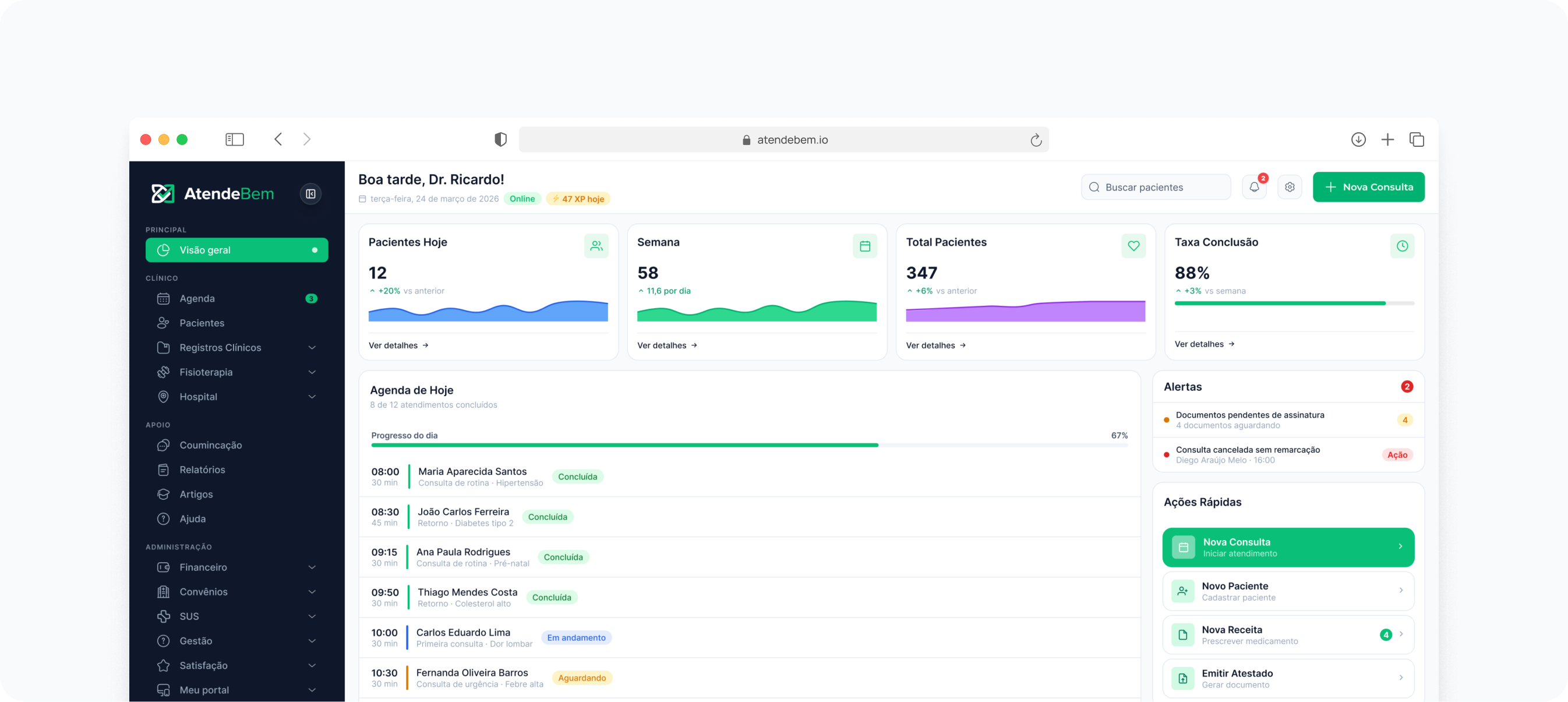Open Pacientes in the sidebar
The height and width of the screenshot is (702, 1568).
[237, 323]
